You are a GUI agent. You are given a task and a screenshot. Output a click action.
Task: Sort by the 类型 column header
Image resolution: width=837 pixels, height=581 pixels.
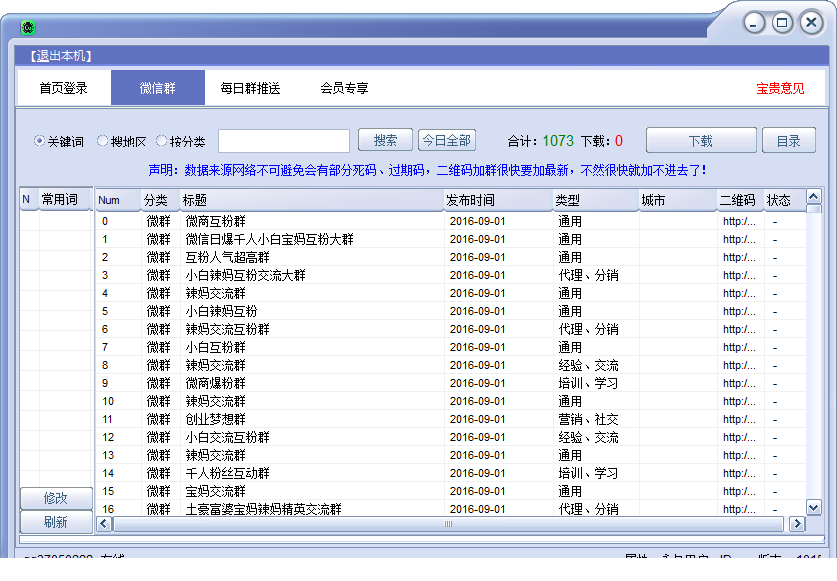(595, 200)
